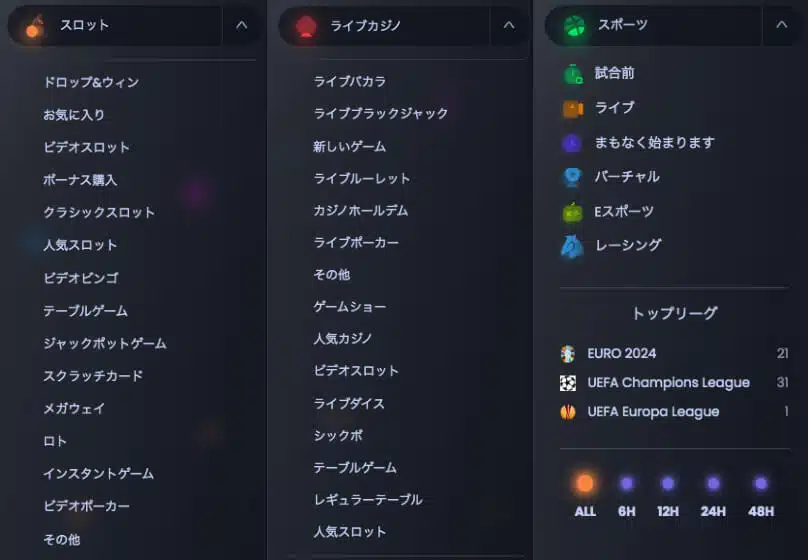Open the スポーツ section header
This screenshot has height=560, width=808.
click(x=653, y=25)
